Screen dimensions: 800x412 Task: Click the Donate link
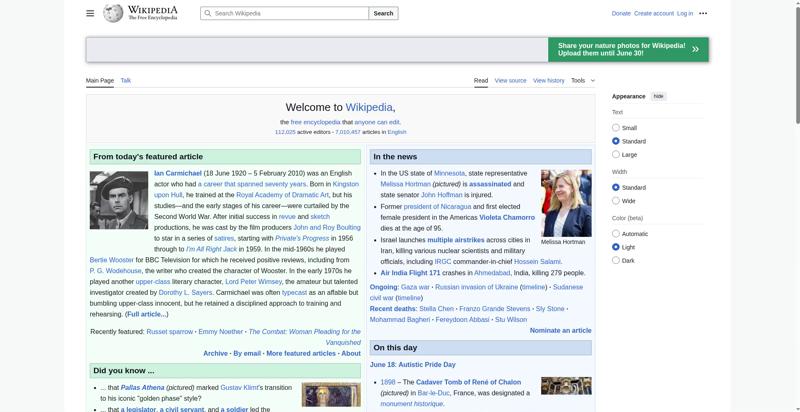tap(621, 13)
